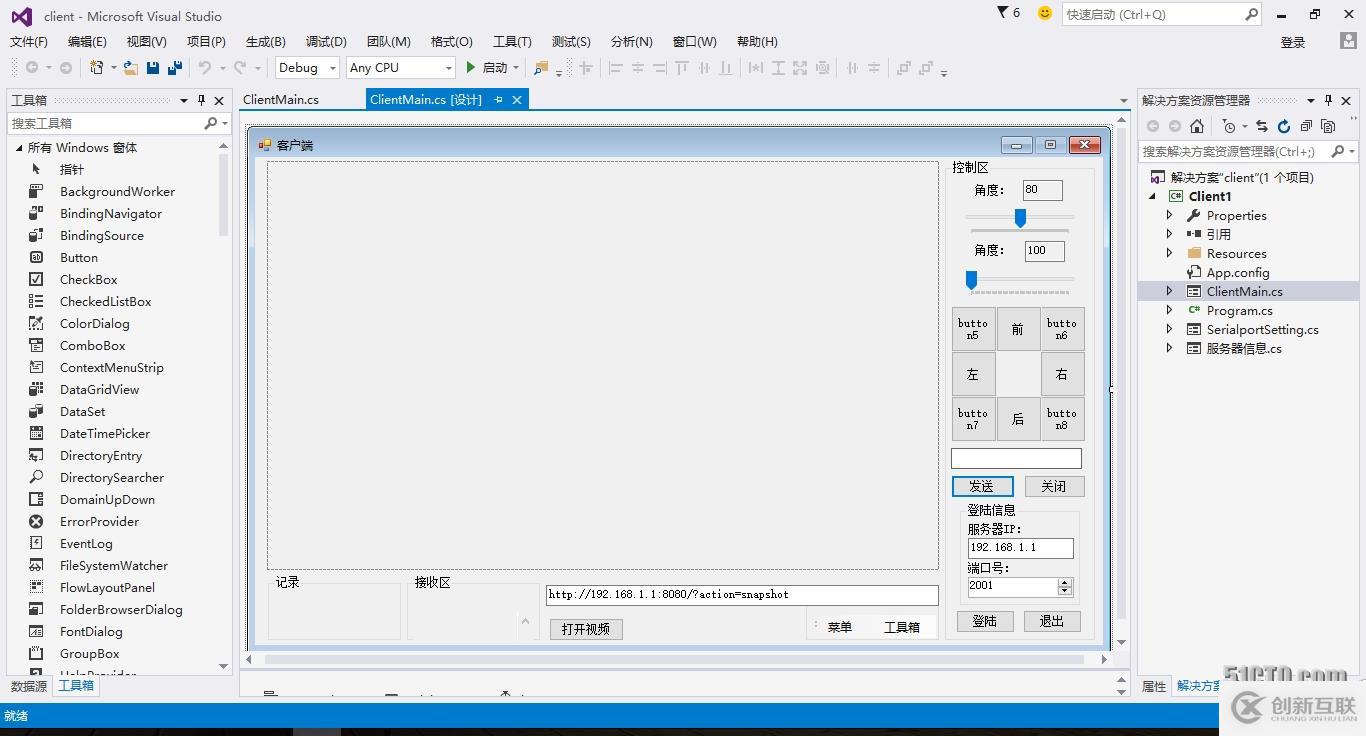Select the CheckBox control in the Toolbox

(x=88, y=279)
